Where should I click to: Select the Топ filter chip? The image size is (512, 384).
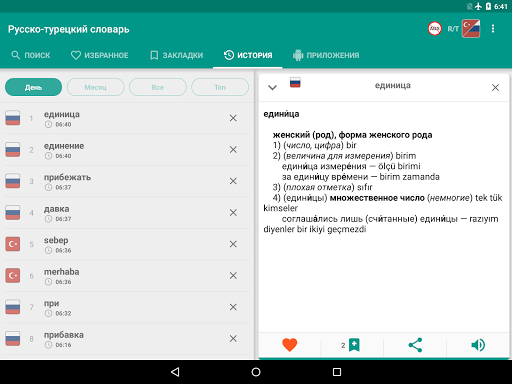click(220, 87)
